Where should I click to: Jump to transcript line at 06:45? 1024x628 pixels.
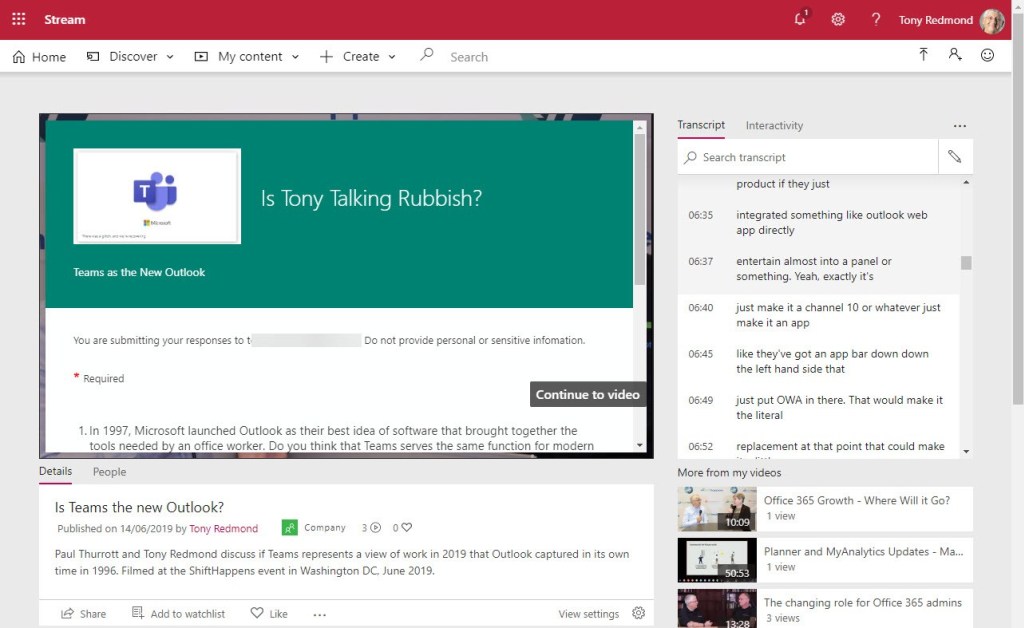point(818,362)
